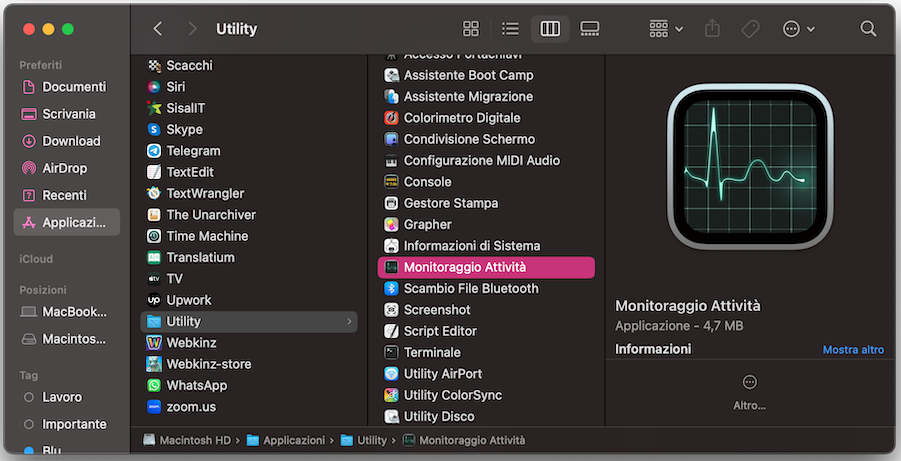901x461 pixels.
Task: Select the TextEdit app icon
Action: click(154, 172)
